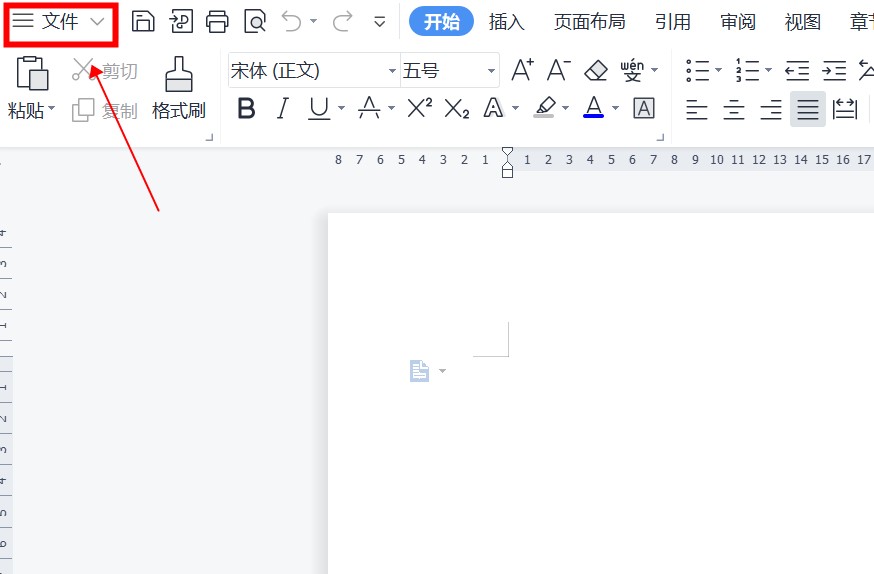Open clipboard group dialog launcher
Screen dimensions: 874x574
(210, 137)
